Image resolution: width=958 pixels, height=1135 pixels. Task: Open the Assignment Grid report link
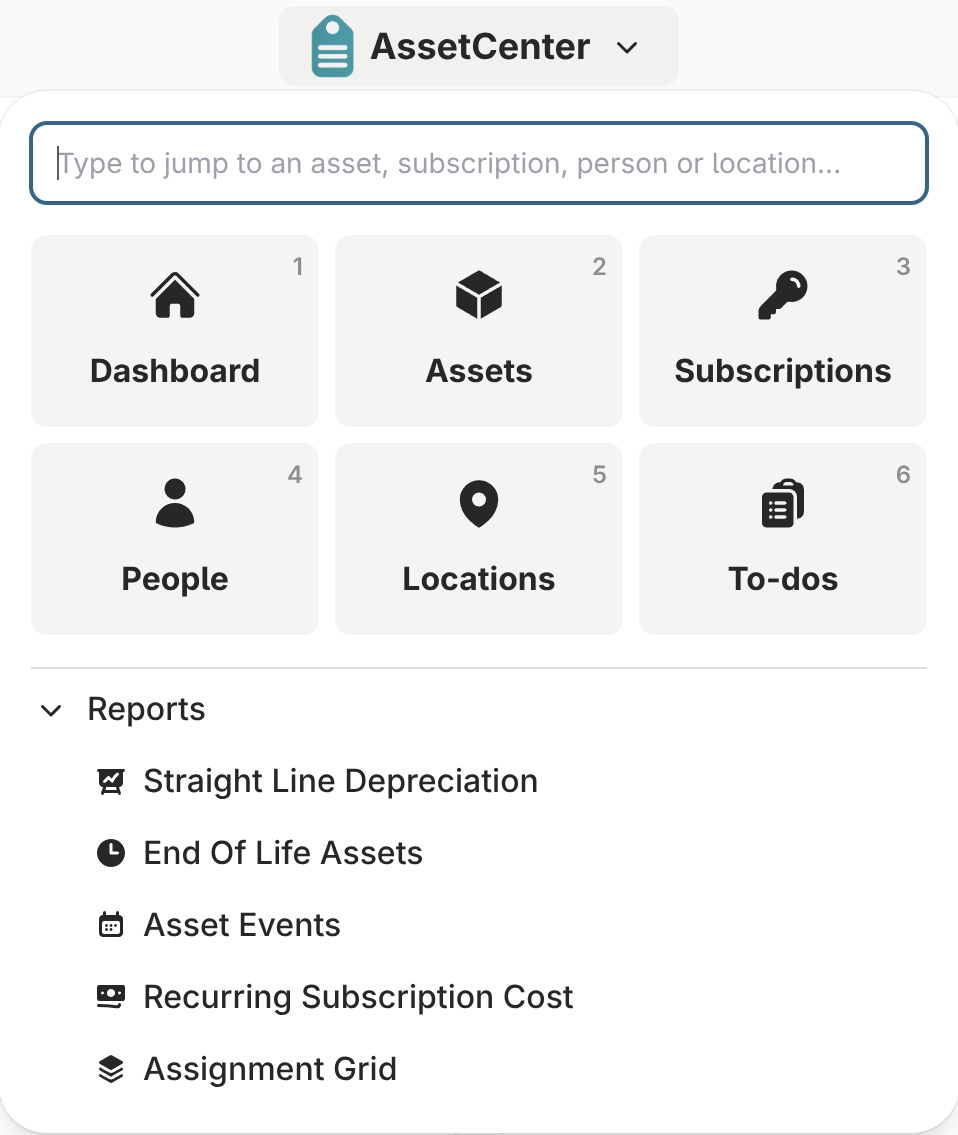click(x=270, y=1069)
